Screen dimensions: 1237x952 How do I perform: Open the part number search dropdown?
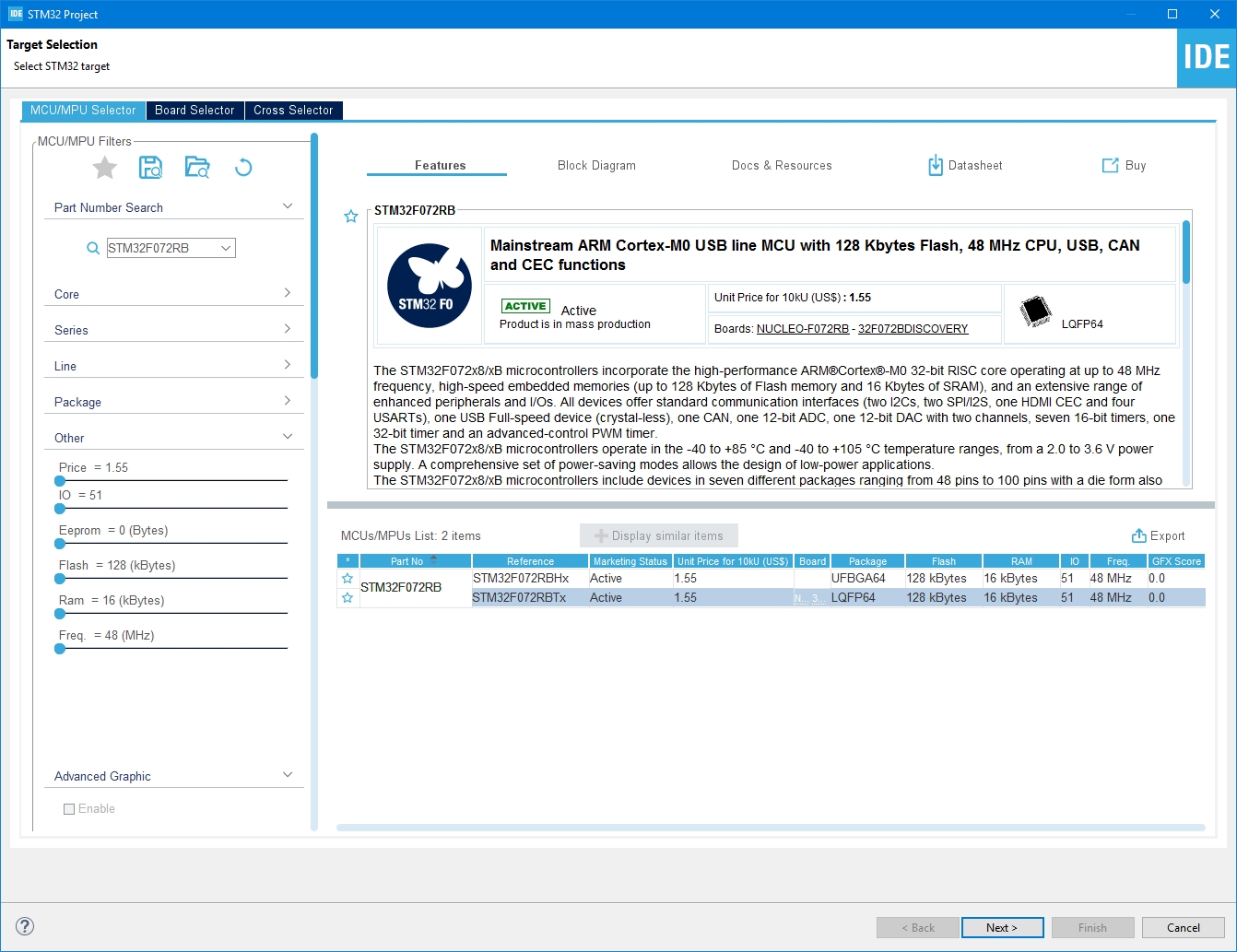[x=226, y=248]
